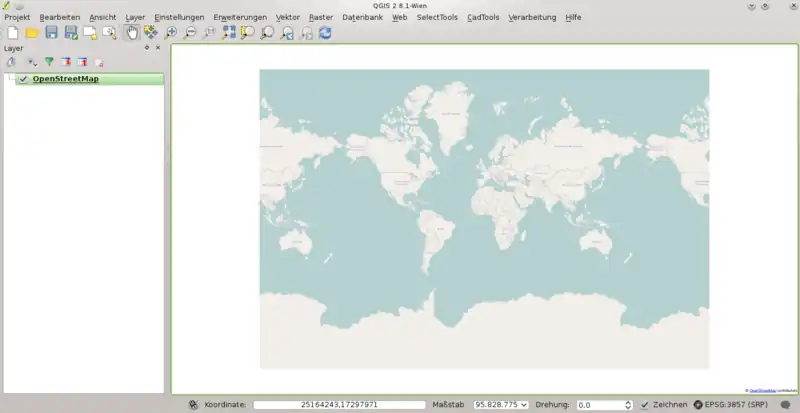Viewport: 800px width, 413px height.
Task: Click the Collapse All icon in Layer panel
Action: tap(82, 62)
